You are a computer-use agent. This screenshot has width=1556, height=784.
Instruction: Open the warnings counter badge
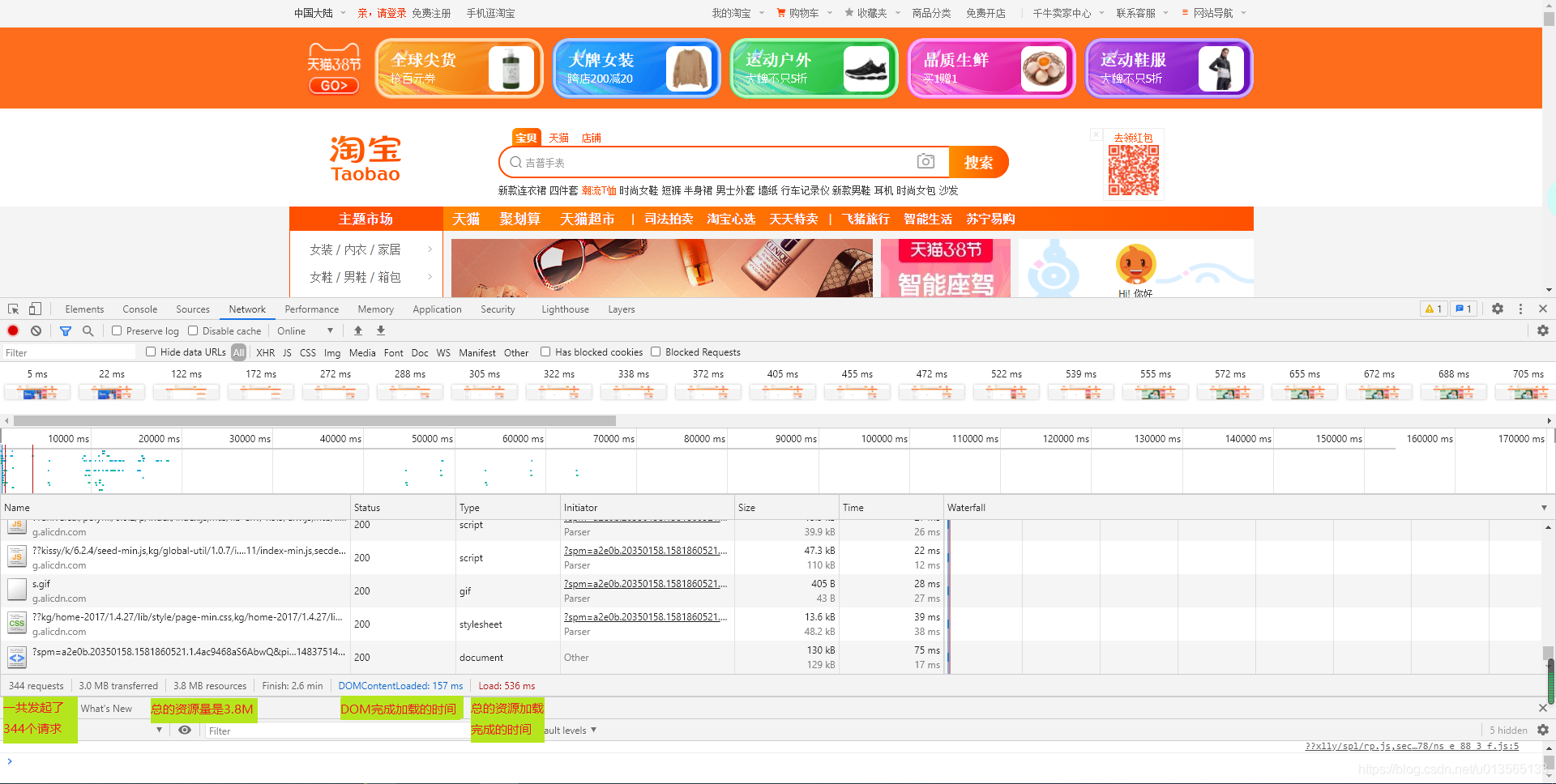tap(1434, 309)
